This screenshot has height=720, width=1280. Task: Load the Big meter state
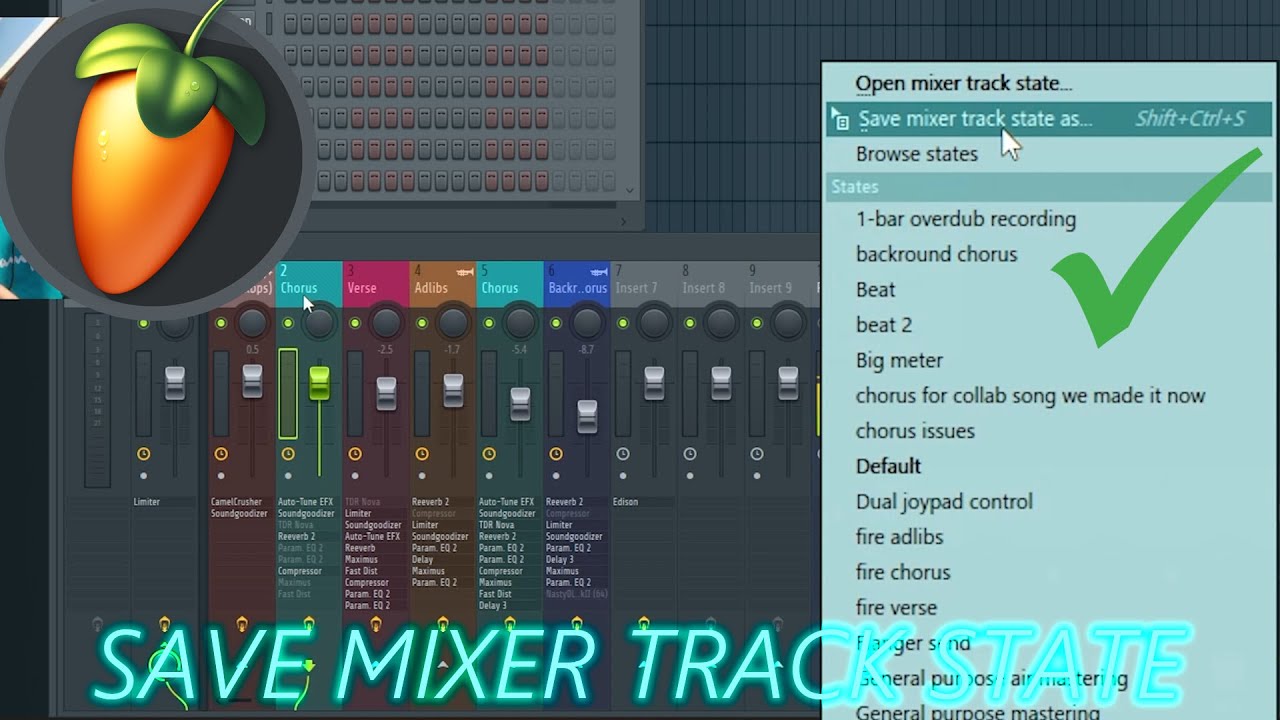(899, 360)
